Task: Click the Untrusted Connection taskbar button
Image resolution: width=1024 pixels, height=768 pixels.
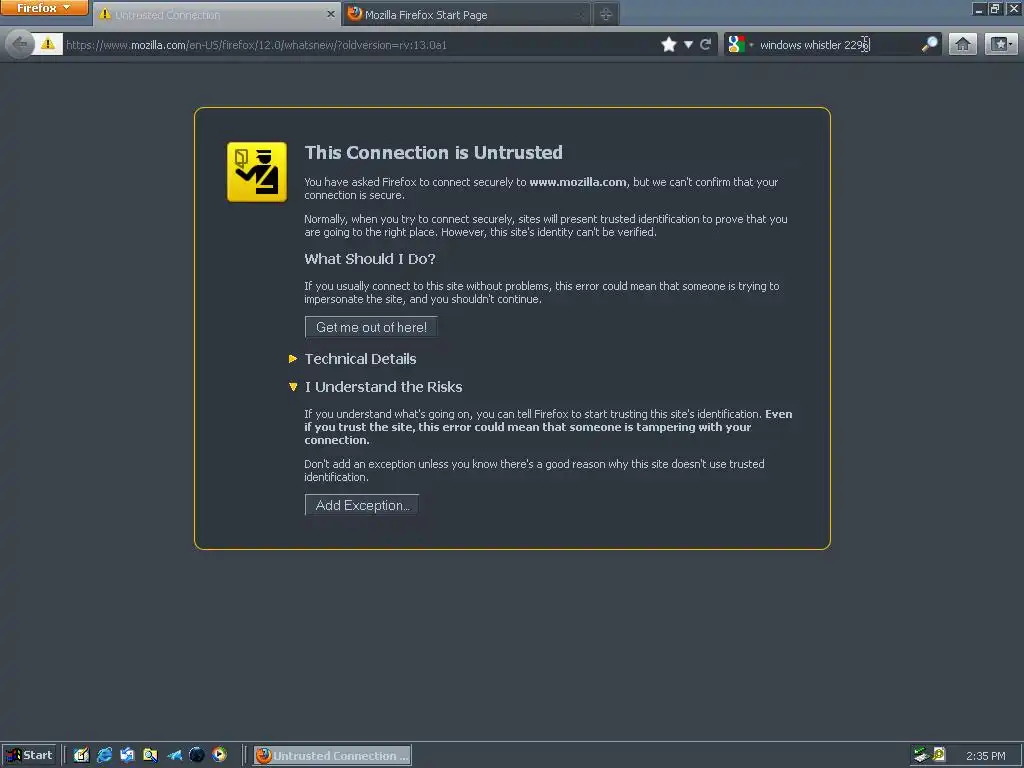Action: tap(332, 756)
